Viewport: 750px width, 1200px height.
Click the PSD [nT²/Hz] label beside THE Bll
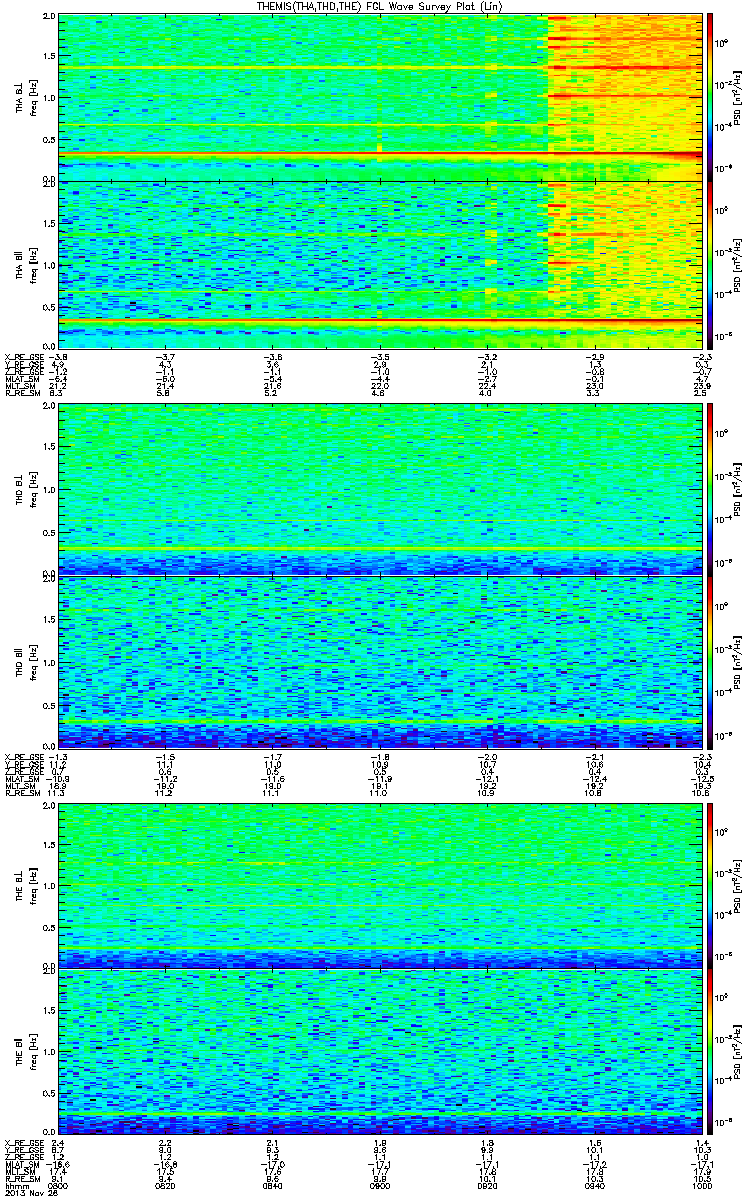click(740, 1054)
